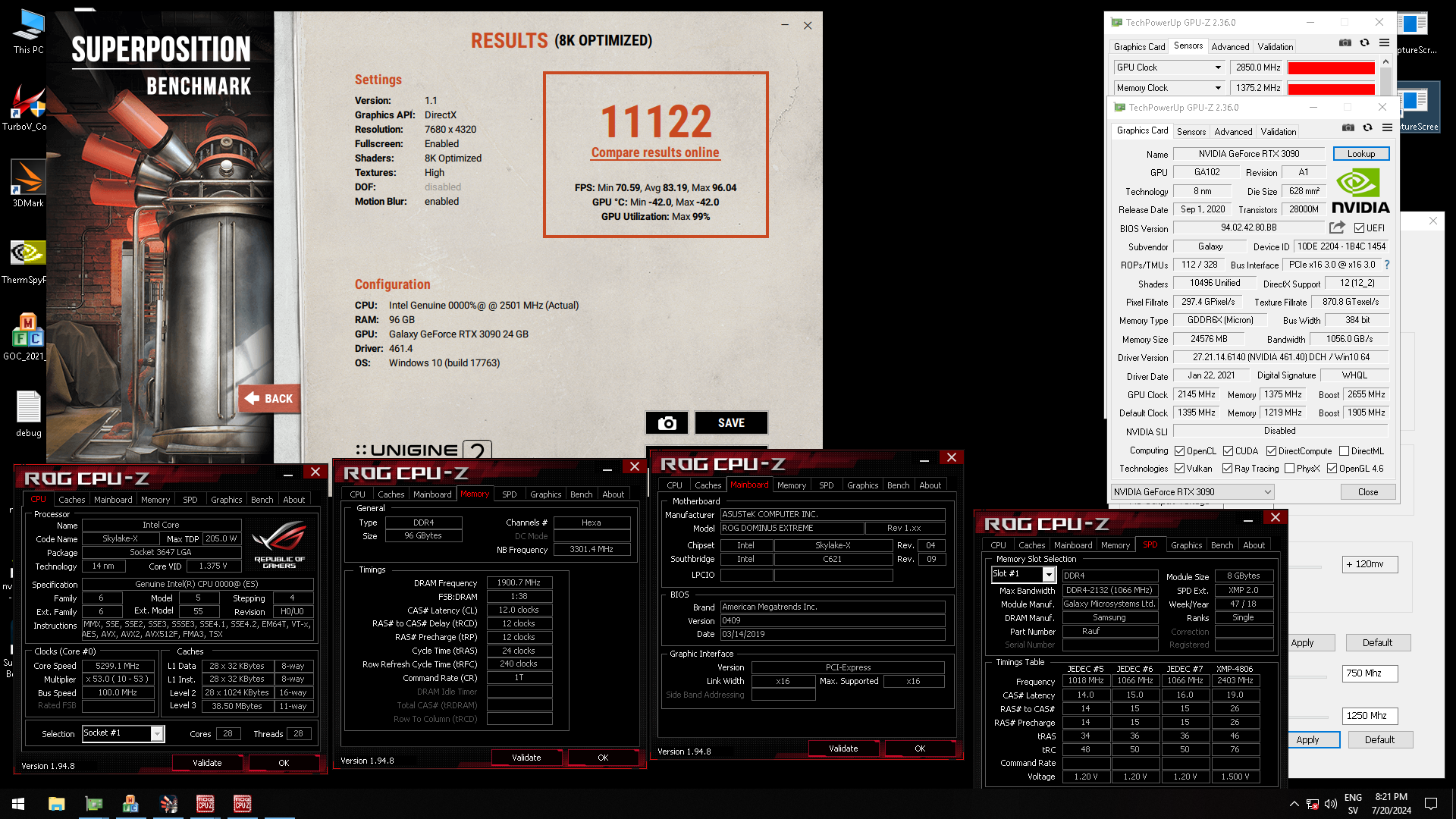Viewport: 1456px width, 819px height.
Task: Open the NVIDIA GeForce RTX 3090 GPU selector dropdown
Action: 1192,492
